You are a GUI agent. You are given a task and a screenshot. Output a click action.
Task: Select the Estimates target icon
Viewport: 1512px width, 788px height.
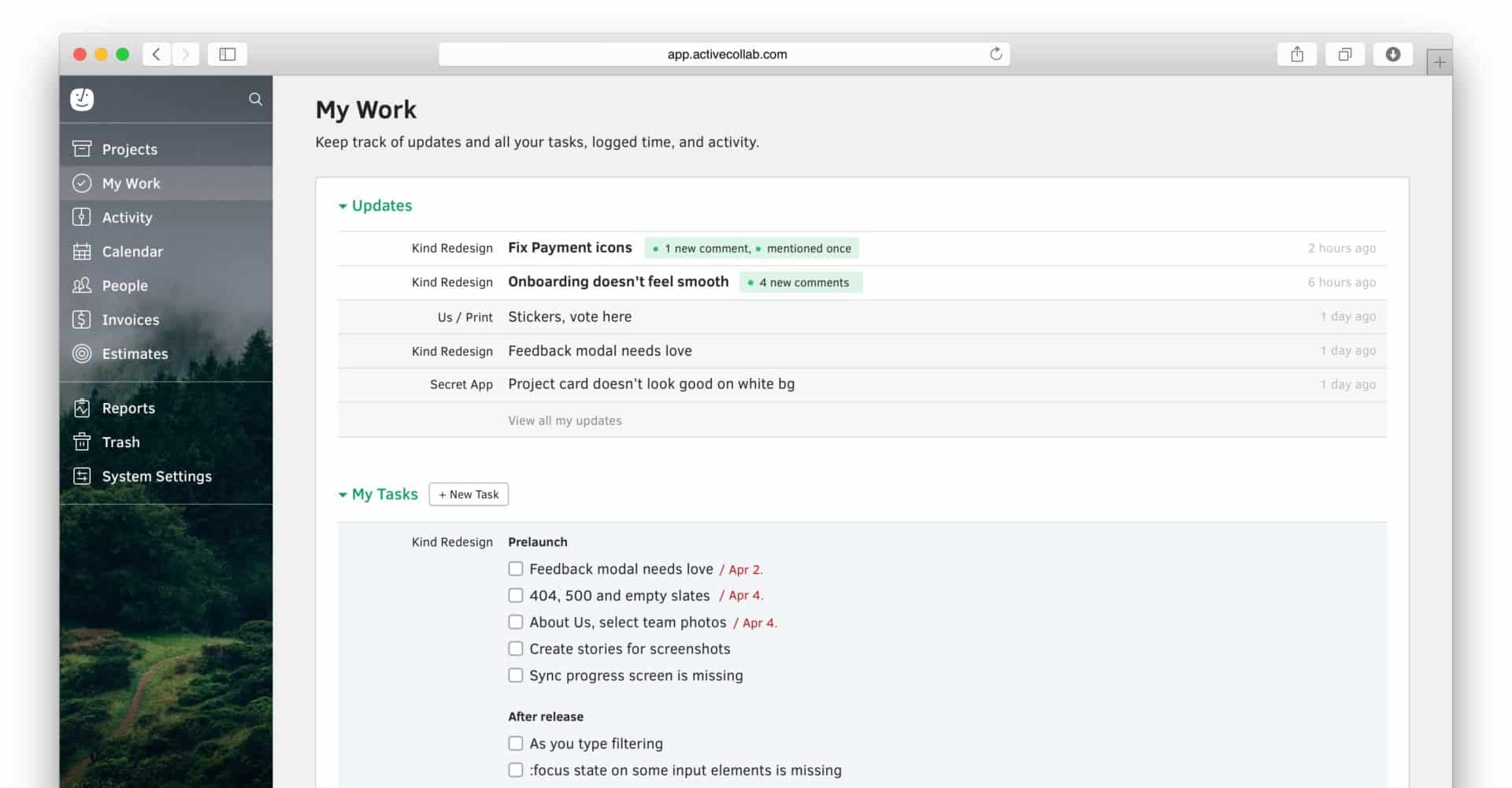pos(83,353)
